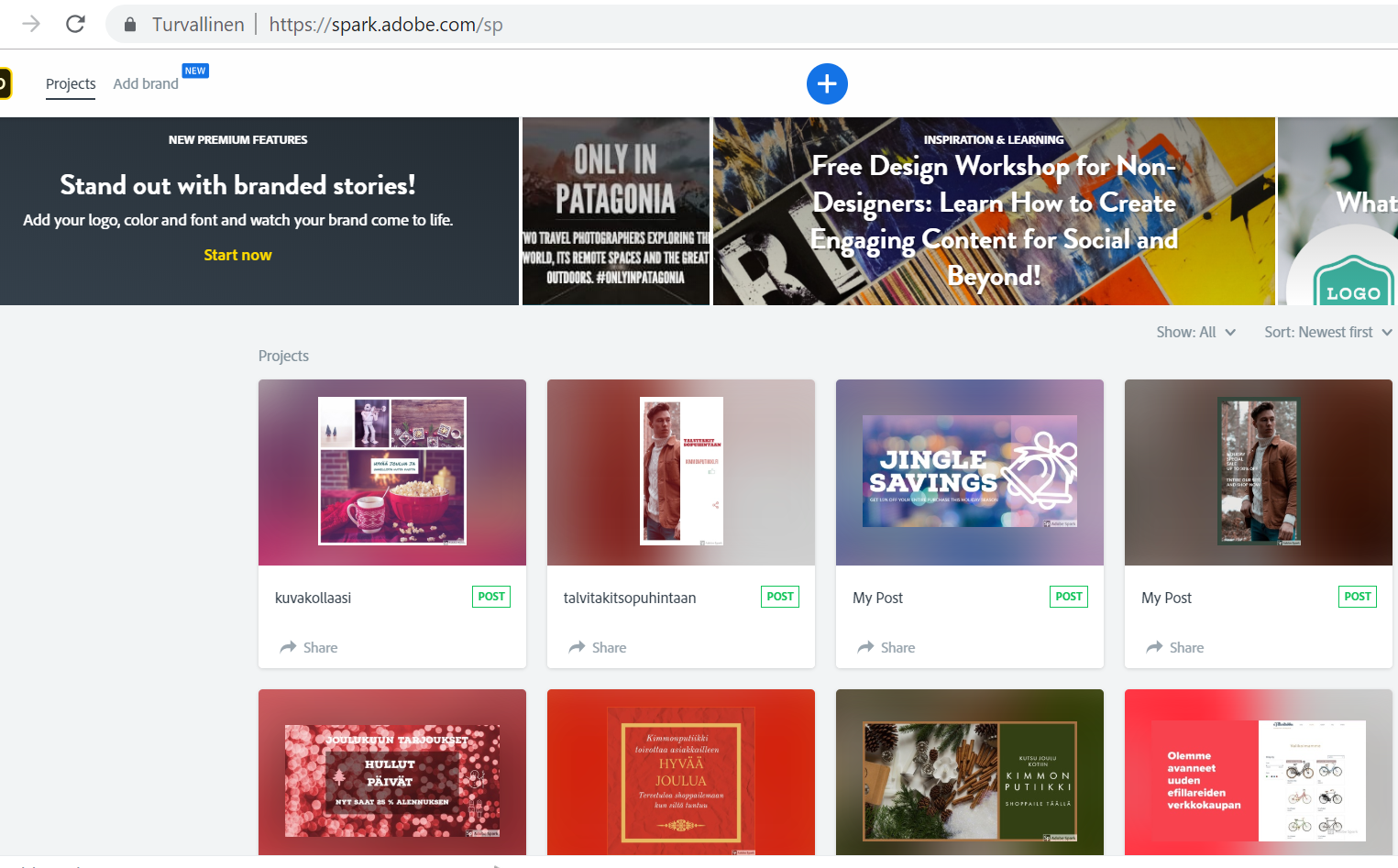Click the Adobe Spark logo icon
This screenshot has height=868, width=1398.
click(x=5, y=83)
